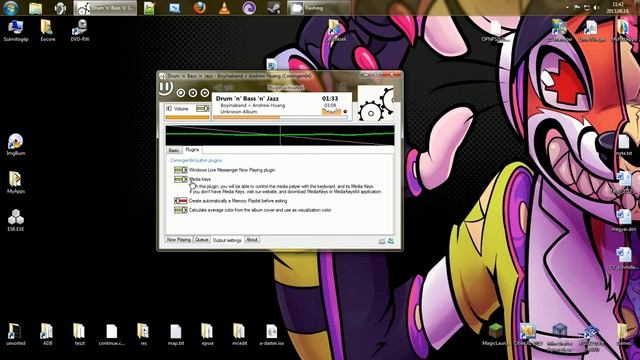Select the Számítógép desktop icon

point(16,30)
